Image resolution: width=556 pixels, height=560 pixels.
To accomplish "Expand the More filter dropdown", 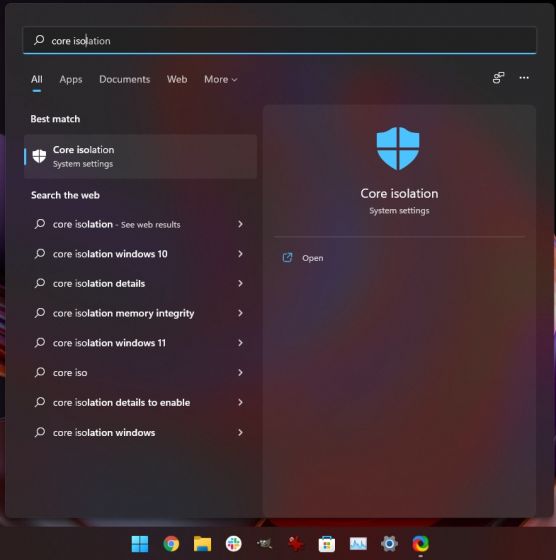I will pos(220,79).
